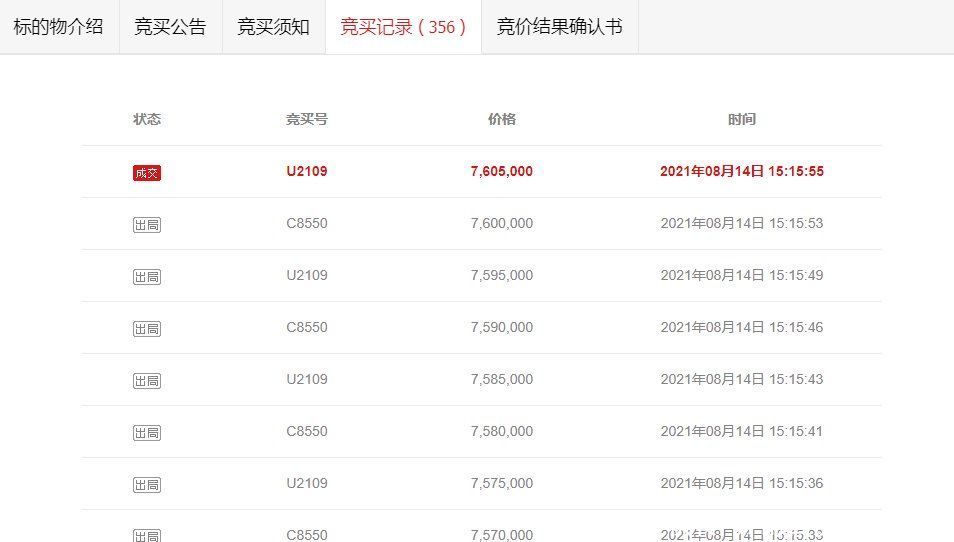
Task: Select the timestamp ending 15:15:36
Action: tap(742, 483)
